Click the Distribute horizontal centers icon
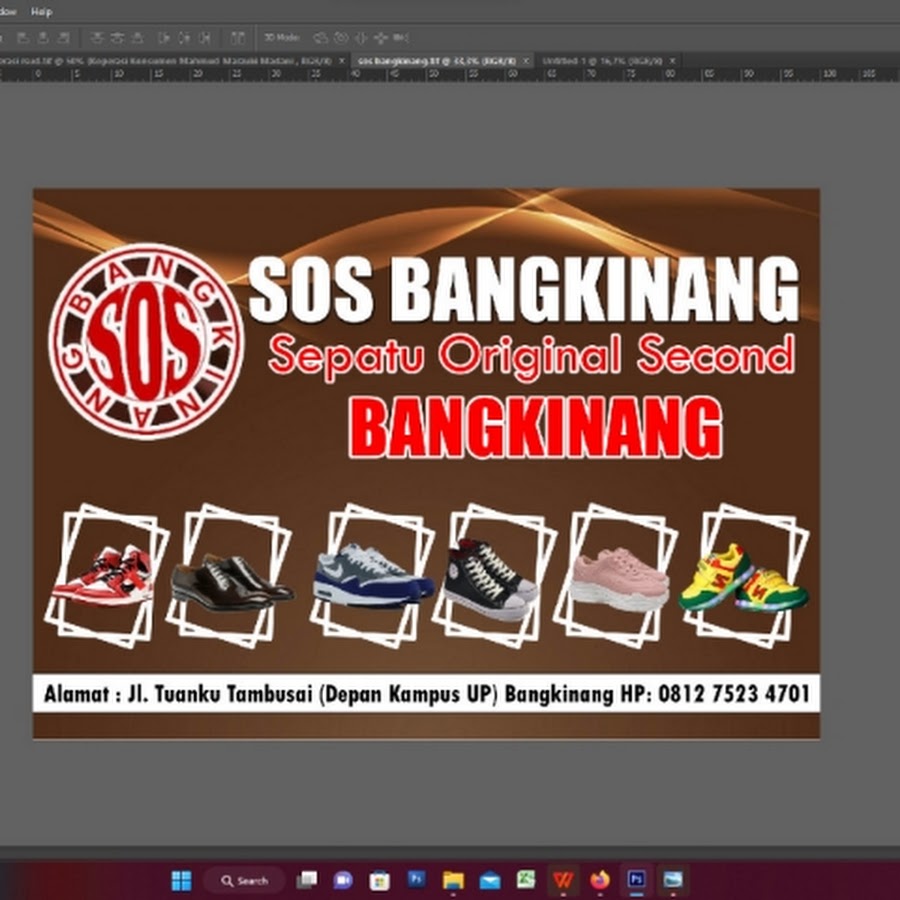The image size is (900, 900). click(x=184, y=38)
